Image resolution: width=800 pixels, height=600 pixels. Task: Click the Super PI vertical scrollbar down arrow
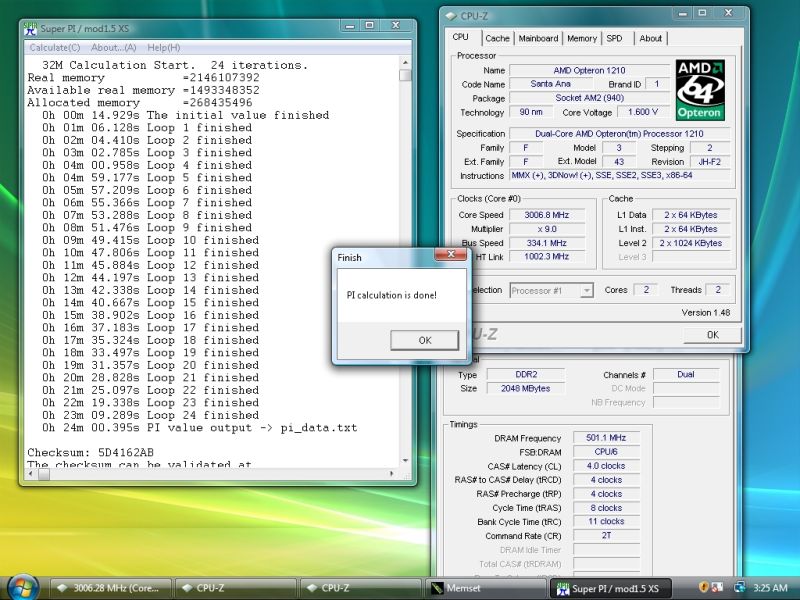[405, 460]
